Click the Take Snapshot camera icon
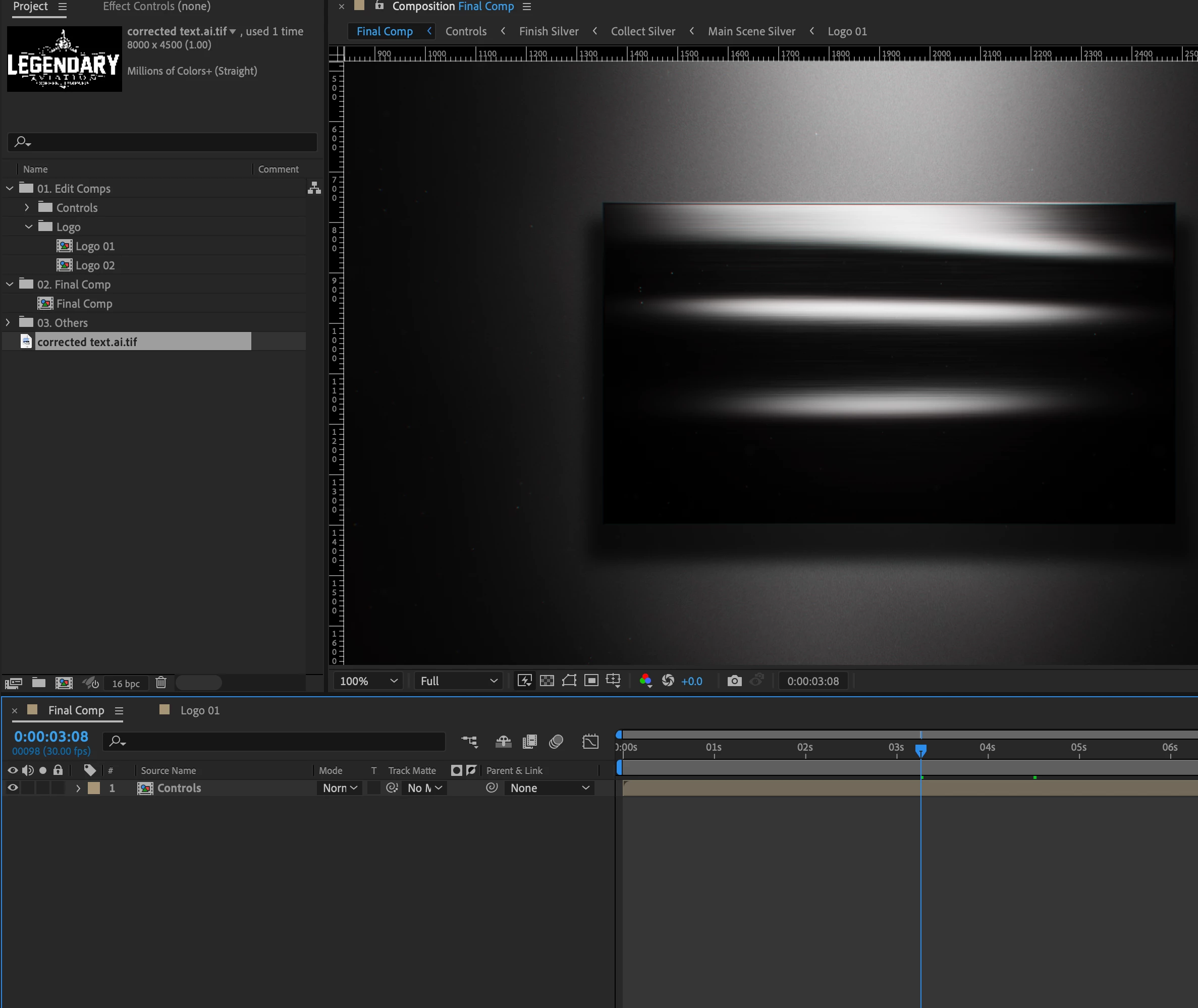 click(x=734, y=681)
